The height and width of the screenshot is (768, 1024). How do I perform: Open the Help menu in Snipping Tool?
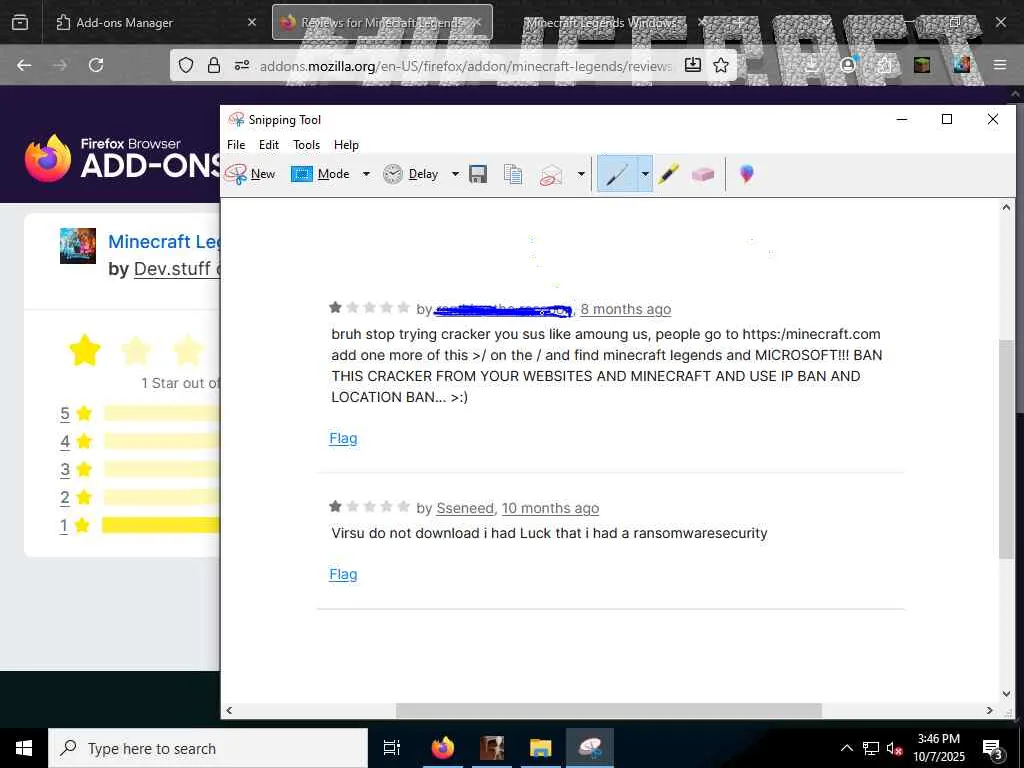(x=346, y=145)
